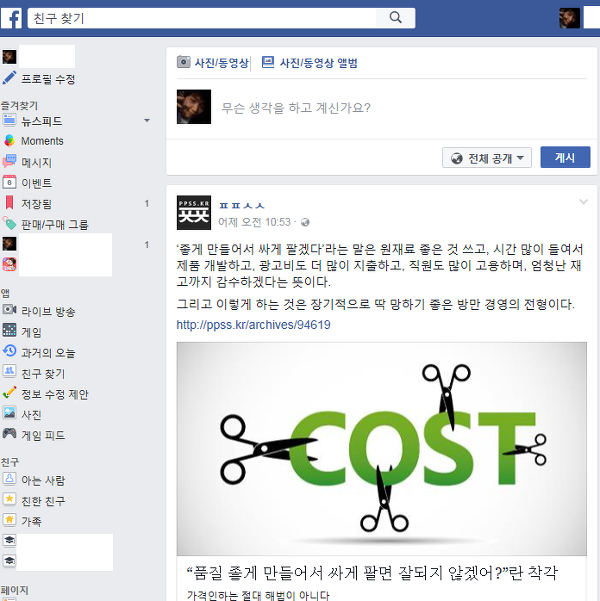
Task: Open 과거의 오늘 in sidebar
Action: tap(48, 353)
